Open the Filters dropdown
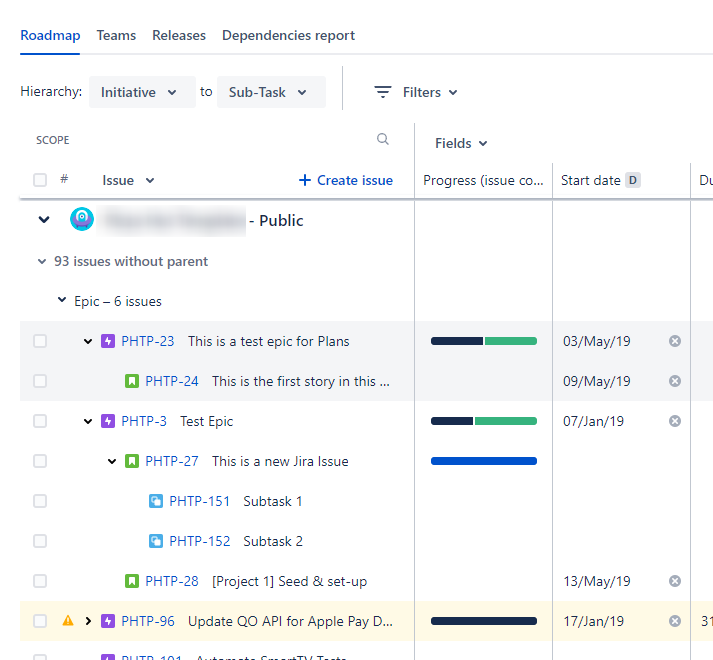This screenshot has height=660, width=713. click(x=416, y=92)
